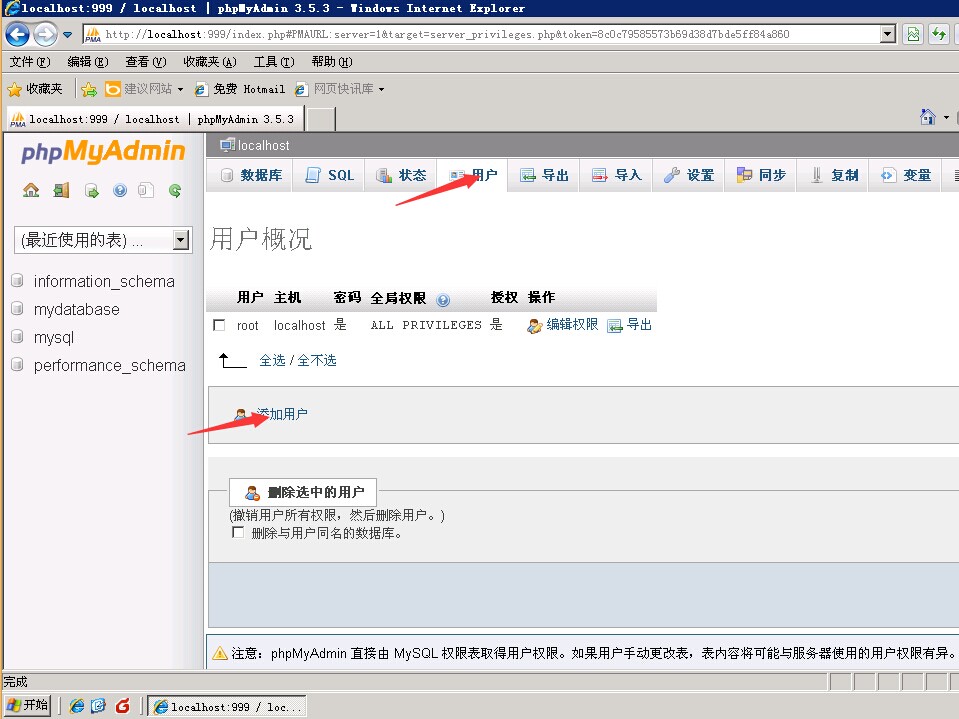Switch to the 变量 tab
This screenshot has width=959, height=719.
click(x=905, y=175)
